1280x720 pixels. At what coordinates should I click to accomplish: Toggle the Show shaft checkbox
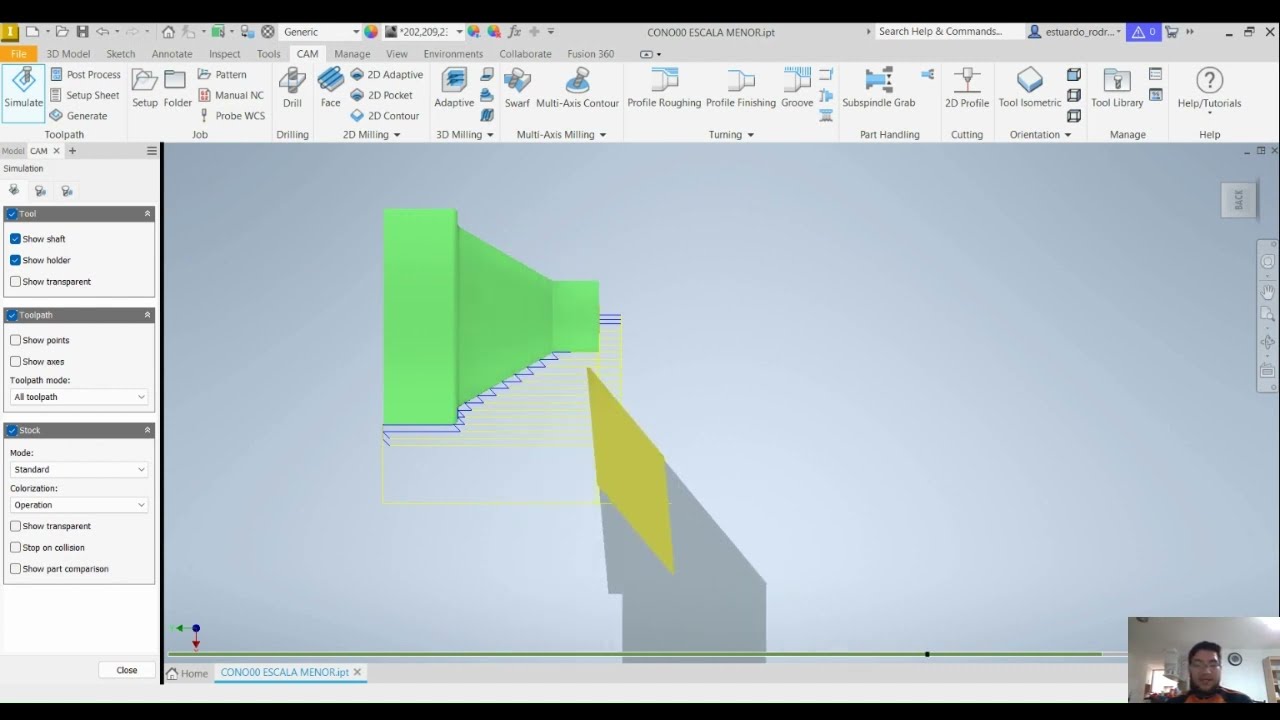(15, 239)
